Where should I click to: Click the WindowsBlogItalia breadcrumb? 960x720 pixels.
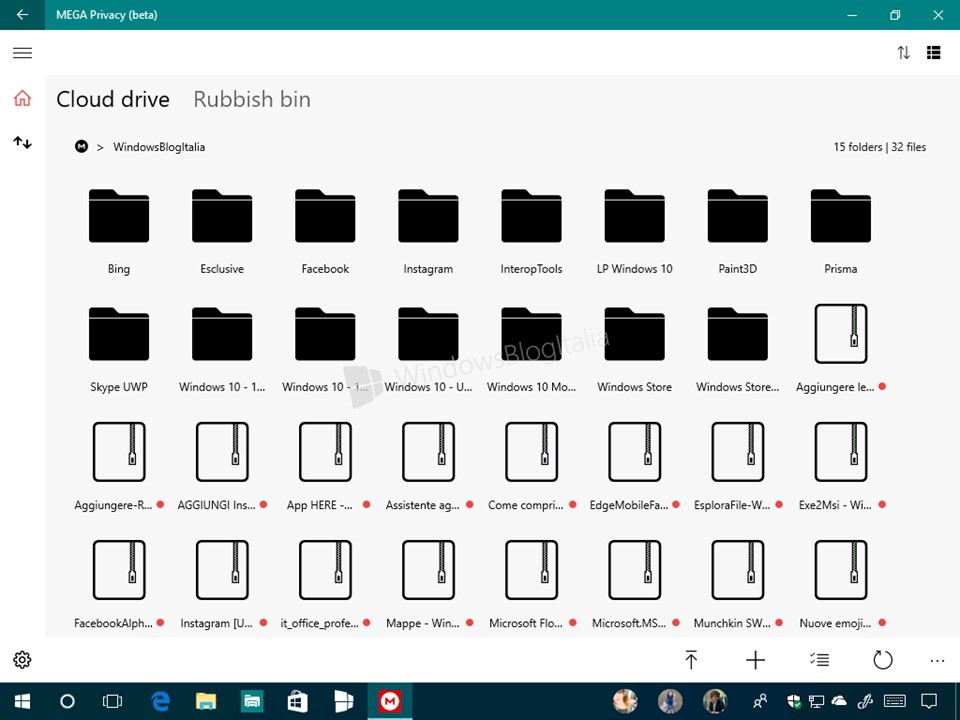point(159,147)
